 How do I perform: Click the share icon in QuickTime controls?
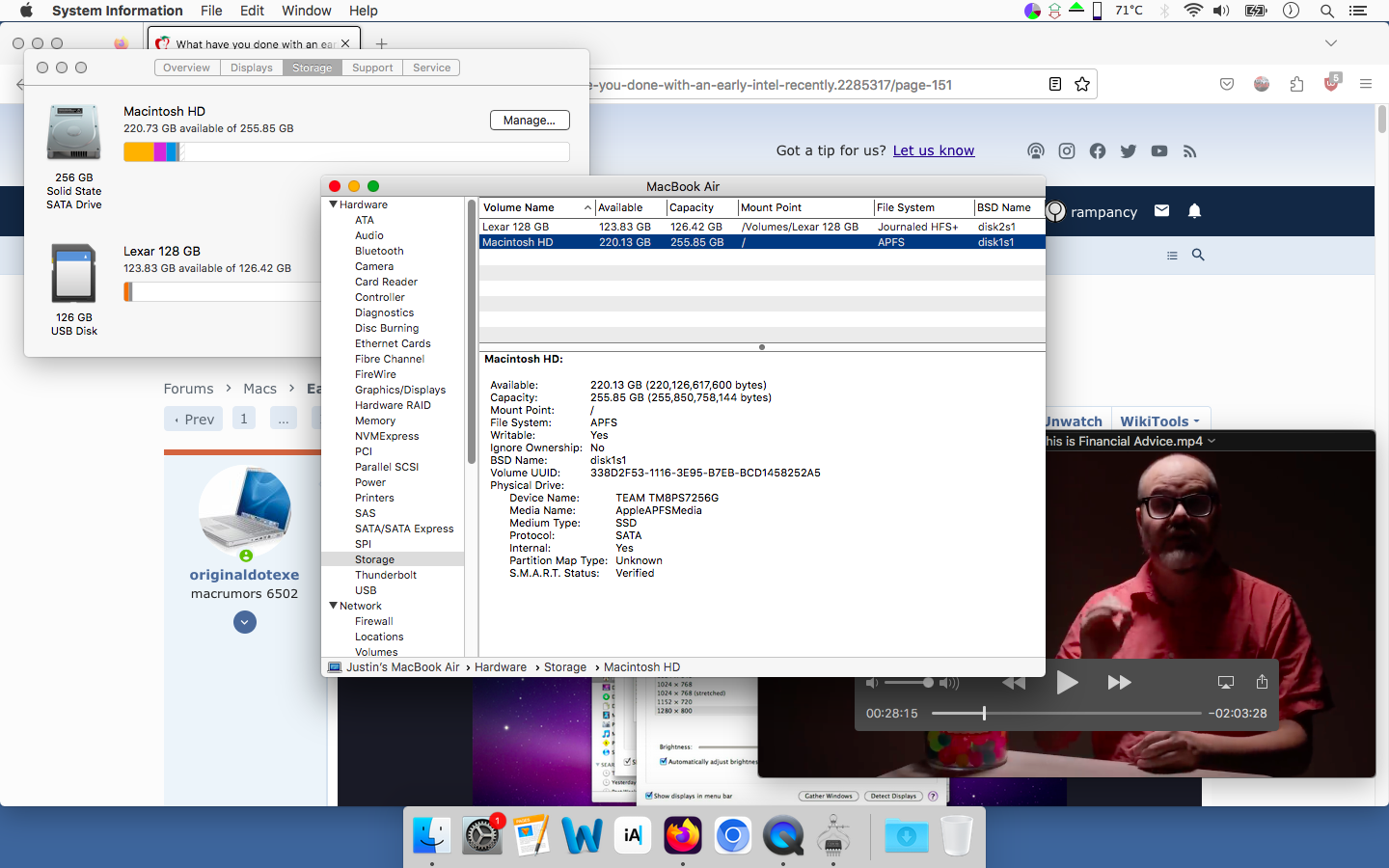point(1262,681)
